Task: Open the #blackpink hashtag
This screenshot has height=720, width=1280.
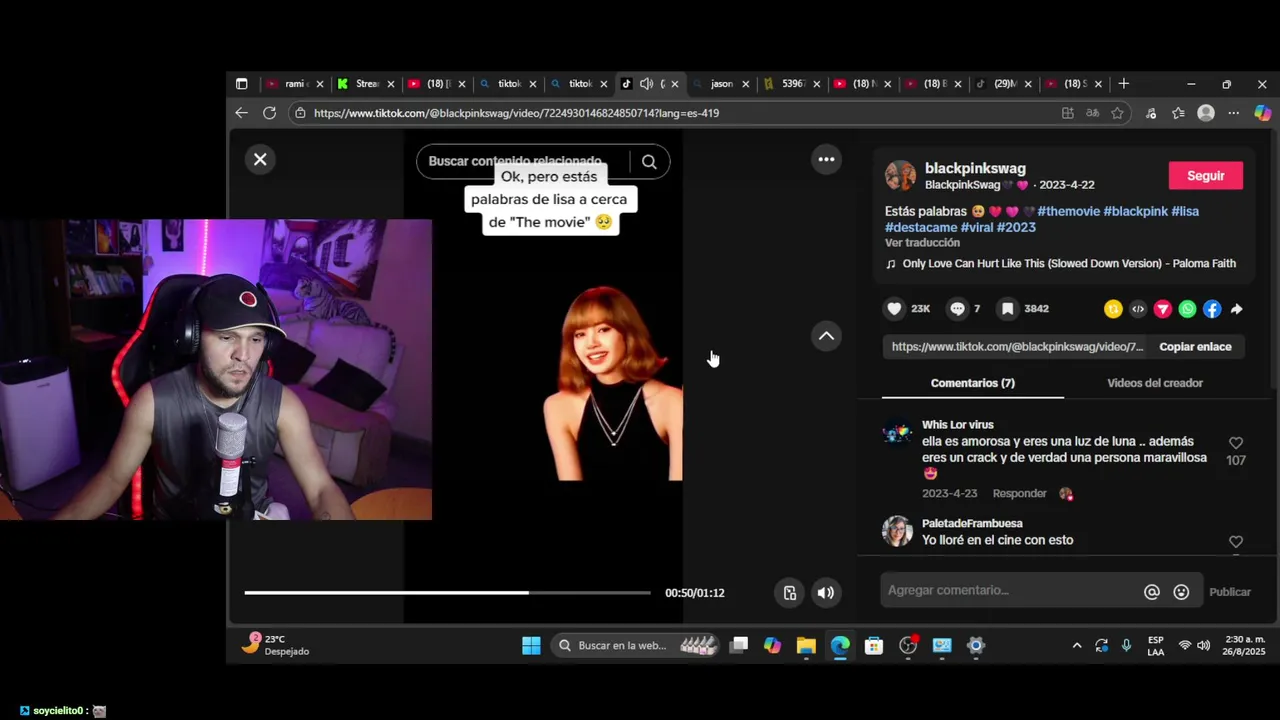Action: pos(1135,211)
